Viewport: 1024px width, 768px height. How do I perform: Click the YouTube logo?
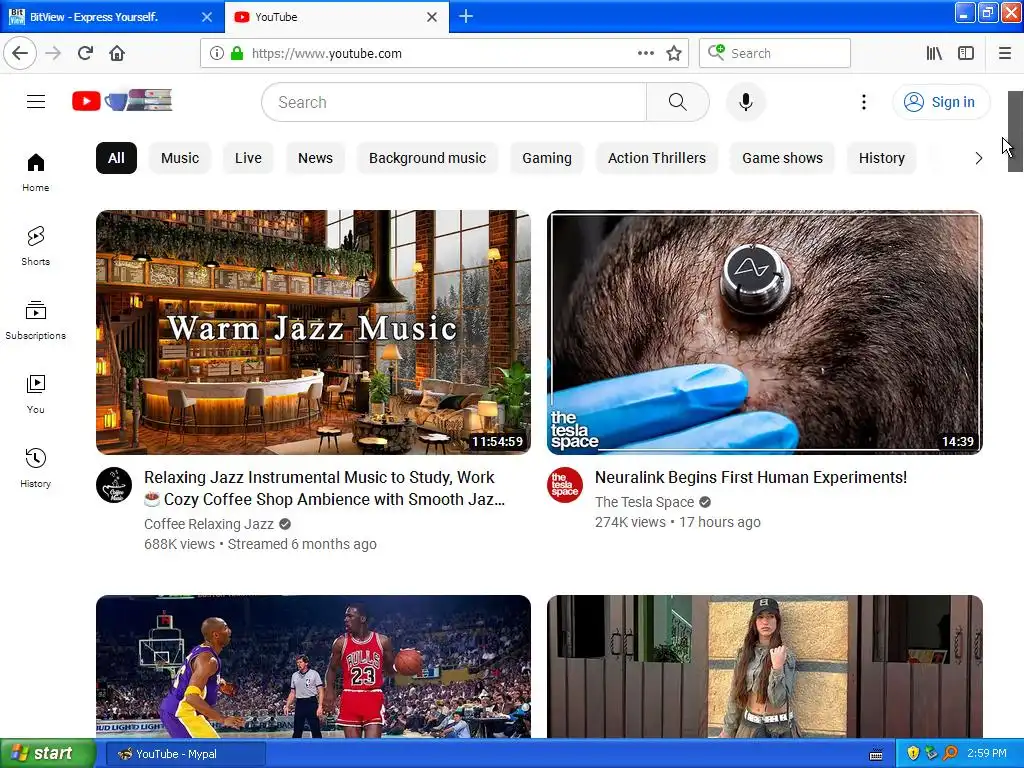point(122,101)
